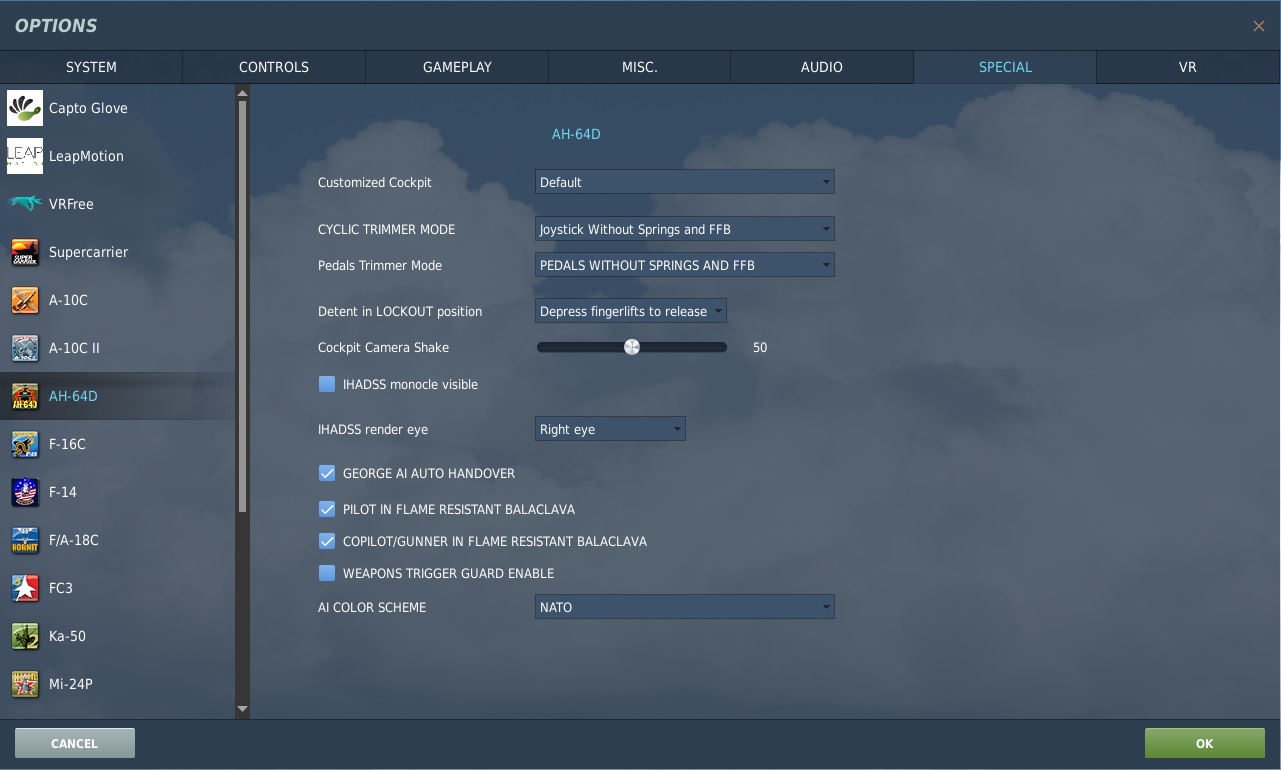Viewport: 1281px width, 770px height.
Task: Select the Supercarrier list entry text
Action: point(89,252)
